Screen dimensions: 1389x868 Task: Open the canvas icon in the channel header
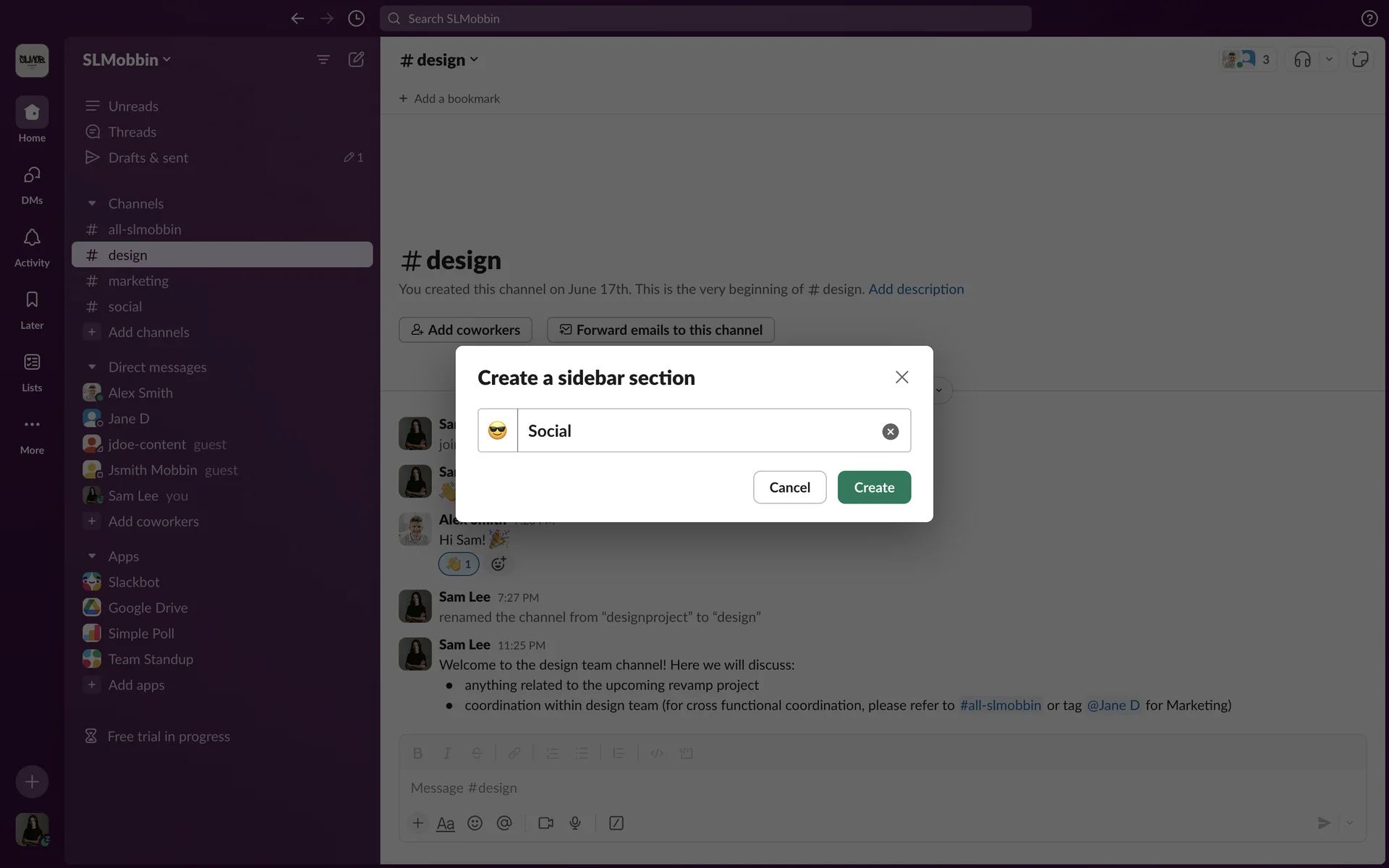click(1360, 60)
